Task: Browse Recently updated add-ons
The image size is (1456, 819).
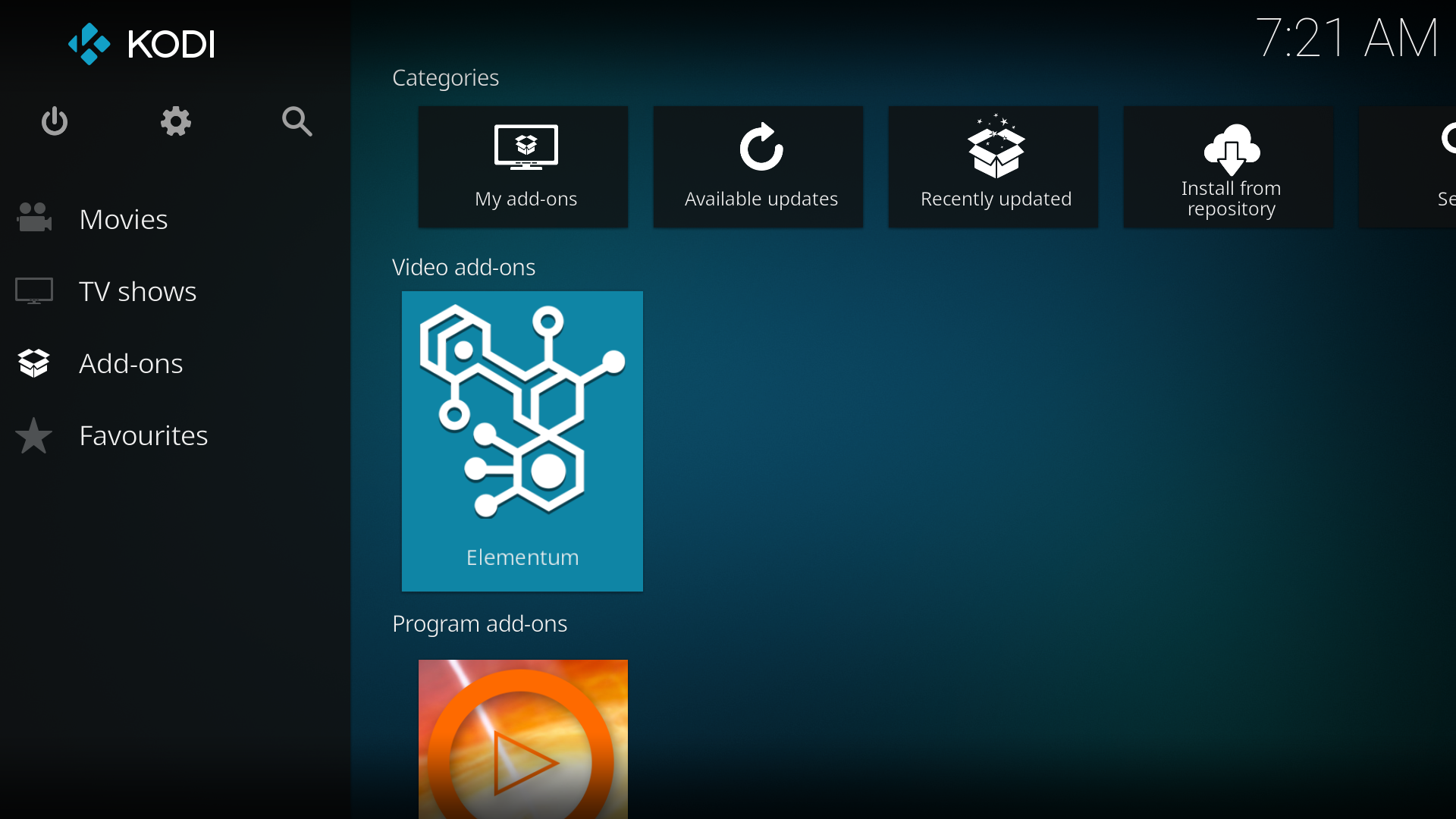Action: click(x=996, y=167)
